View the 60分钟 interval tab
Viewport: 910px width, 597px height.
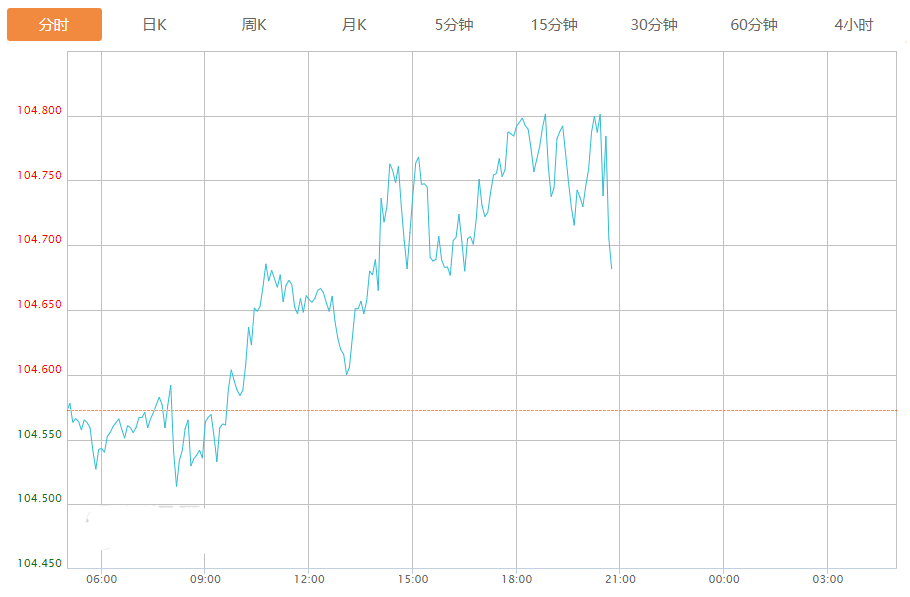pos(754,25)
